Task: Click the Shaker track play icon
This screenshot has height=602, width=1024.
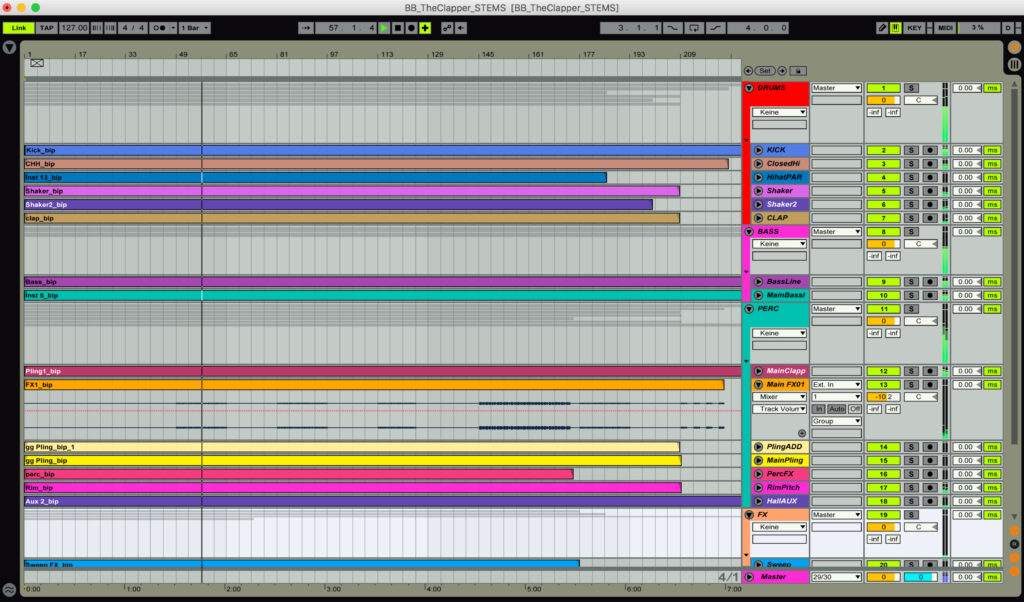Action: (x=758, y=191)
